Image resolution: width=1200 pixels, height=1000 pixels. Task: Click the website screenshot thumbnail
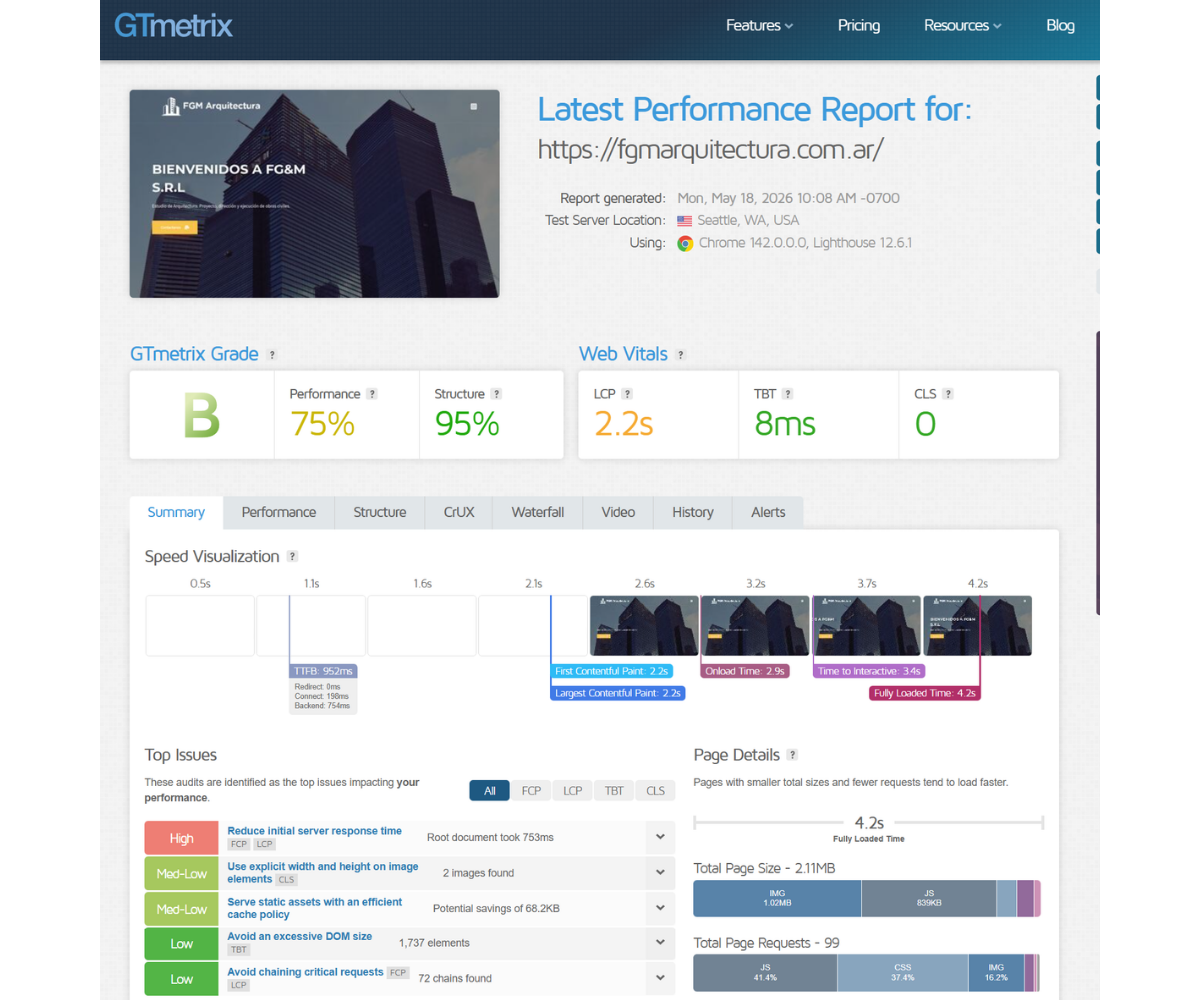click(314, 194)
